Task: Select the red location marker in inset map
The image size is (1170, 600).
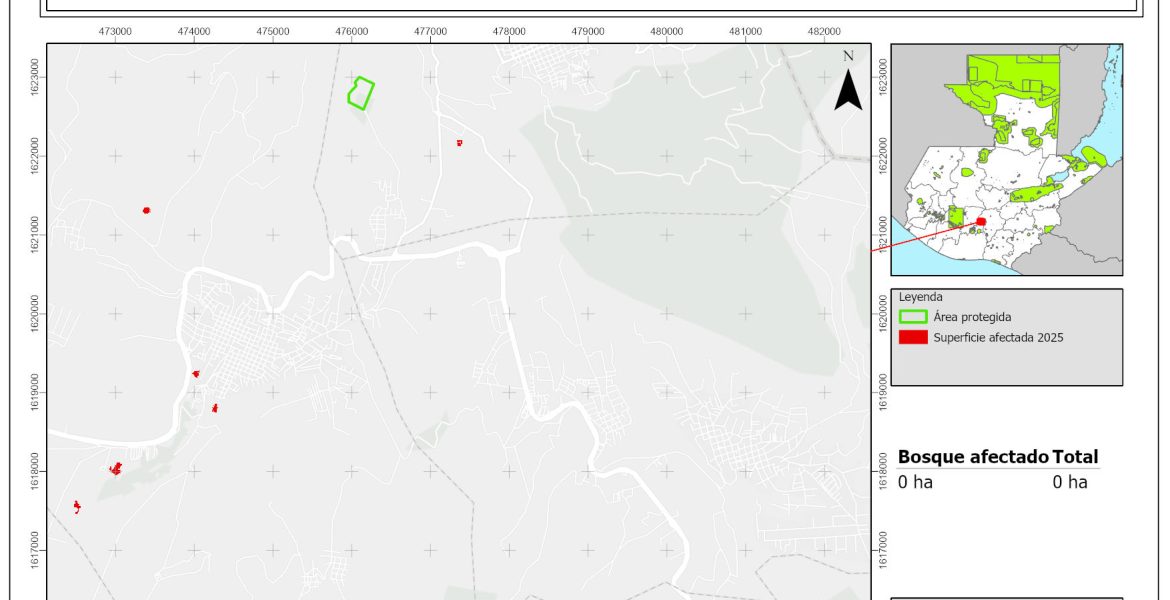Action: click(981, 222)
